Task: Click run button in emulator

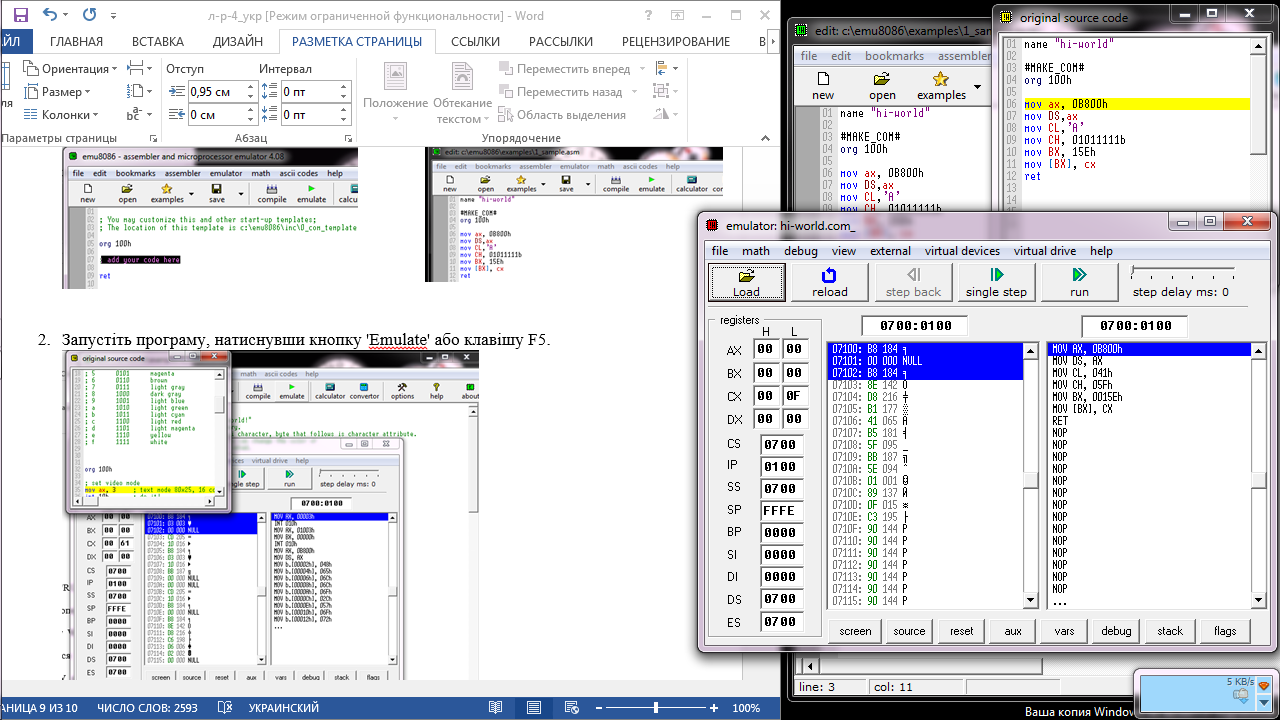Action: pyautogui.click(x=1079, y=282)
